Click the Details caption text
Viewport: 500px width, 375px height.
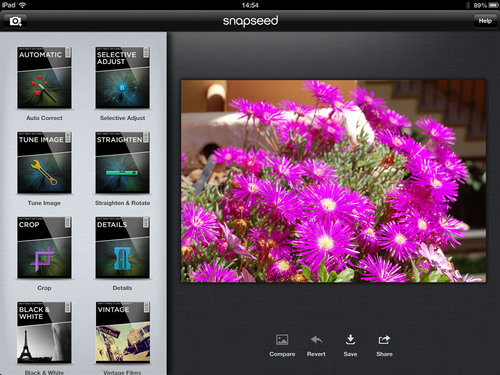(x=122, y=288)
